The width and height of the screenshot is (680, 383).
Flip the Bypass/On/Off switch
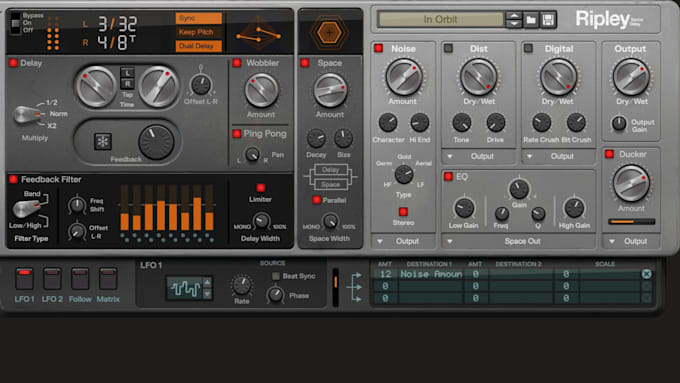pyautogui.click(x=16, y=23)
